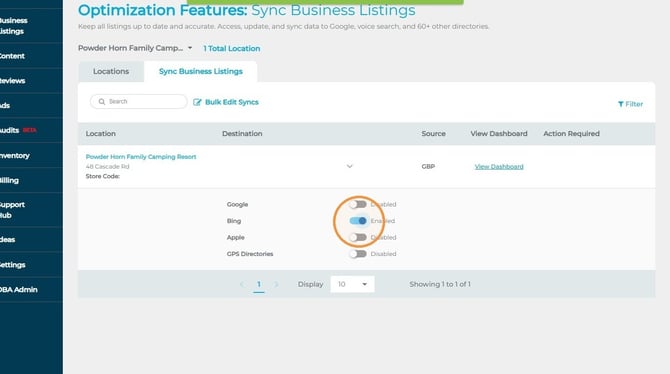
Task: Click the GPS Directories destination label
Action: click(x=250, y=254)
